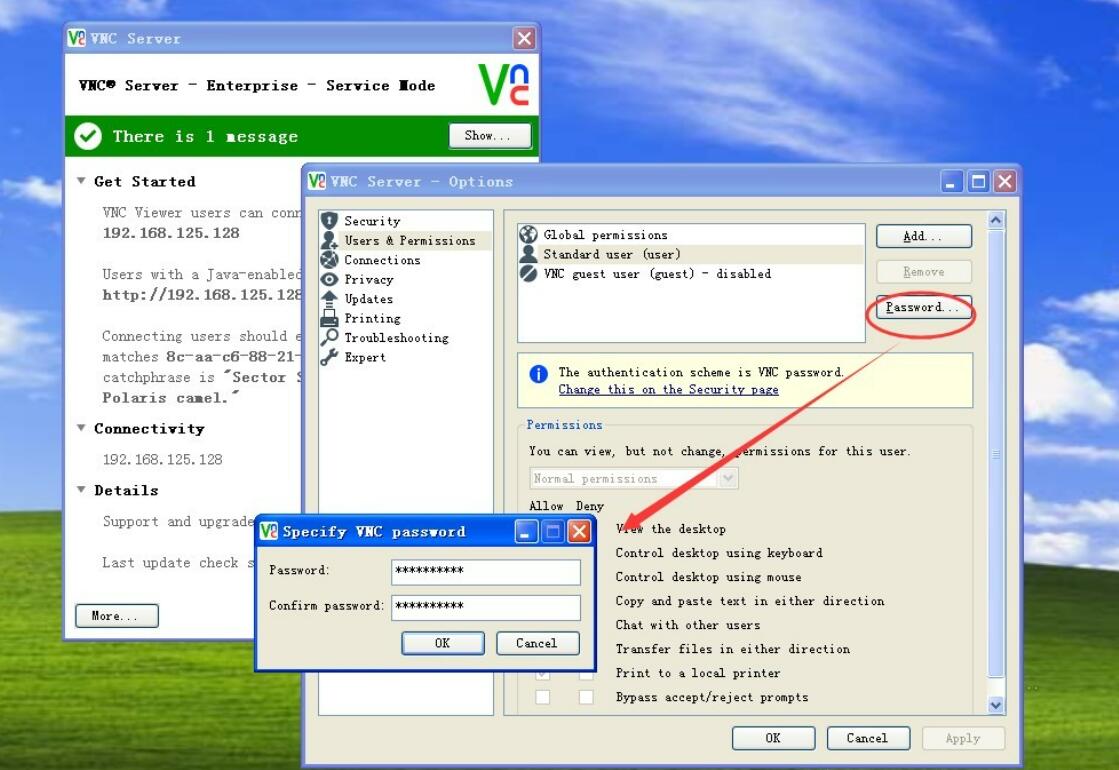Tick Deny for Bypass accept/reject prompts

[586, 697]
